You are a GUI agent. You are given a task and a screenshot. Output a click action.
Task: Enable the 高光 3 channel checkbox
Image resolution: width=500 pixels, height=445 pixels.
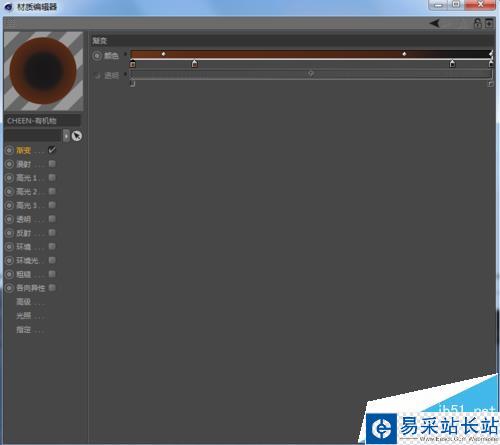[52, 205]
